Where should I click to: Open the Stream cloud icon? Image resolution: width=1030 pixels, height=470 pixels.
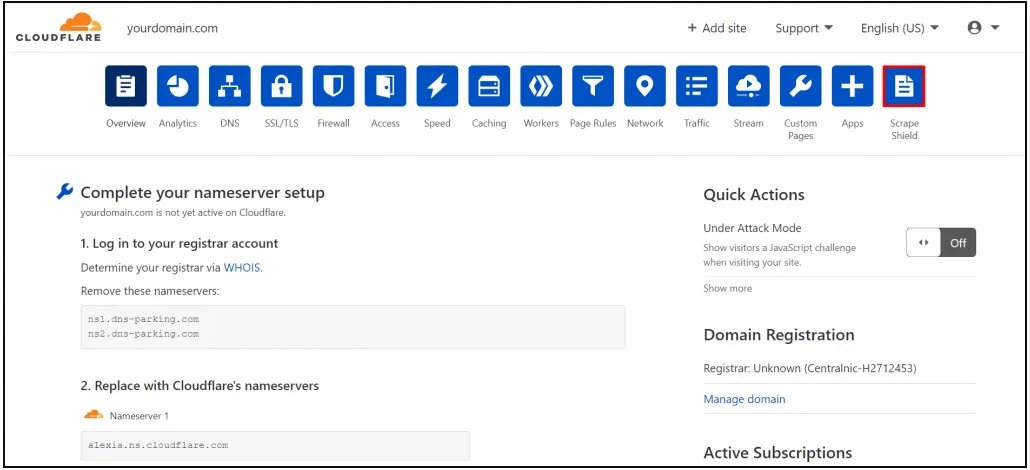point(748,86)
